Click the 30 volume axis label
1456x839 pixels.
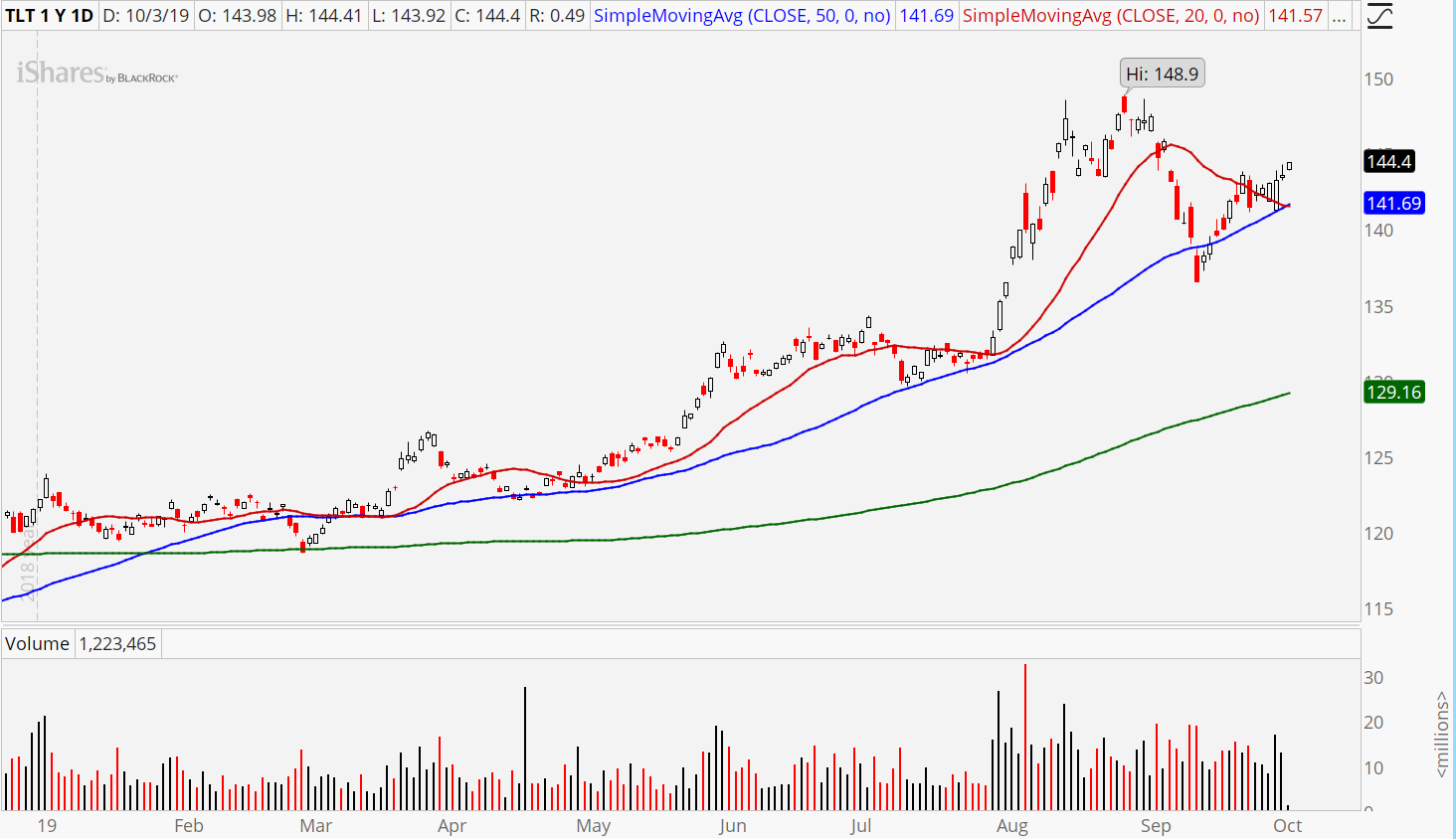click(1373, 678)
